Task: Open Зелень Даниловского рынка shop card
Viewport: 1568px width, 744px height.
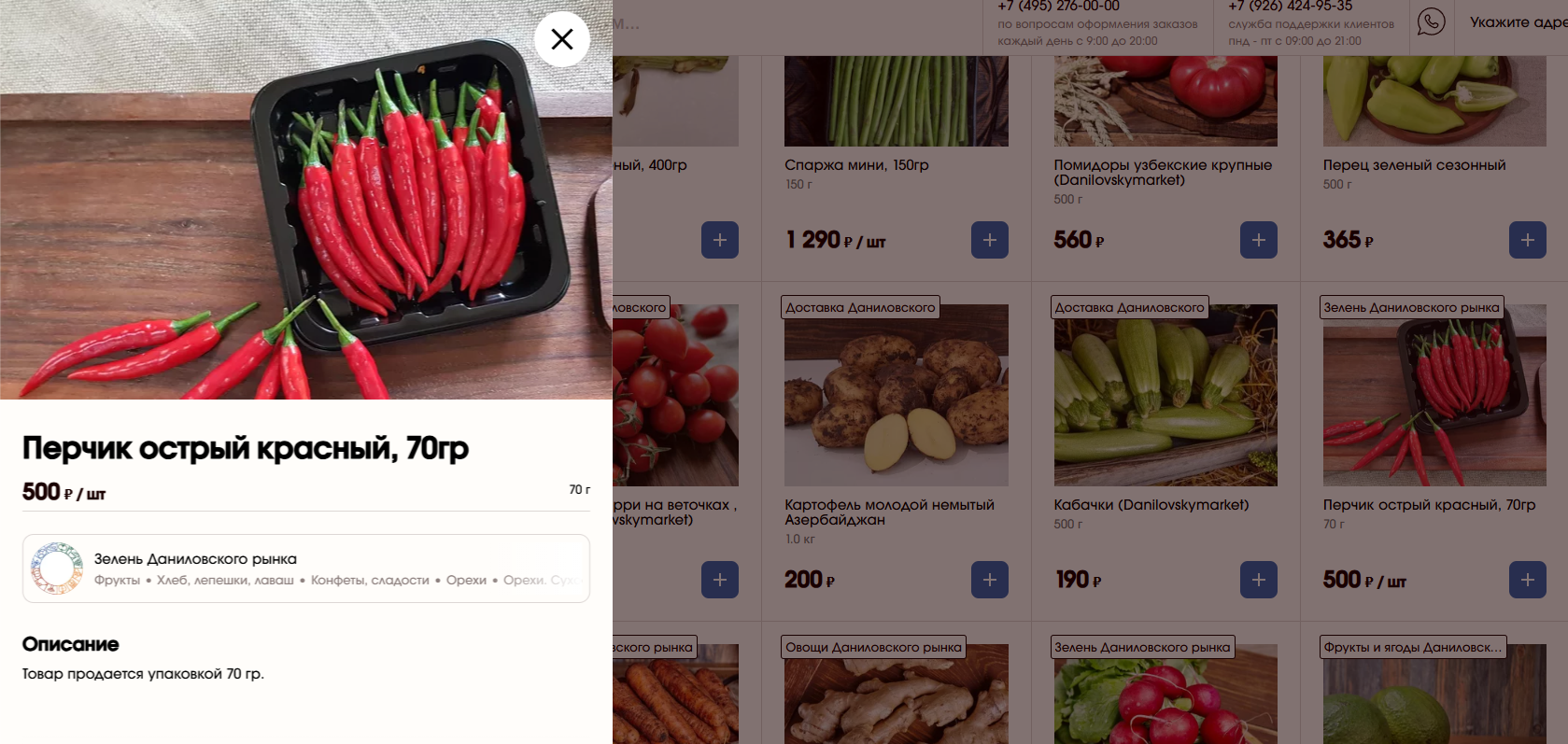Action: [x=306, y=569]
